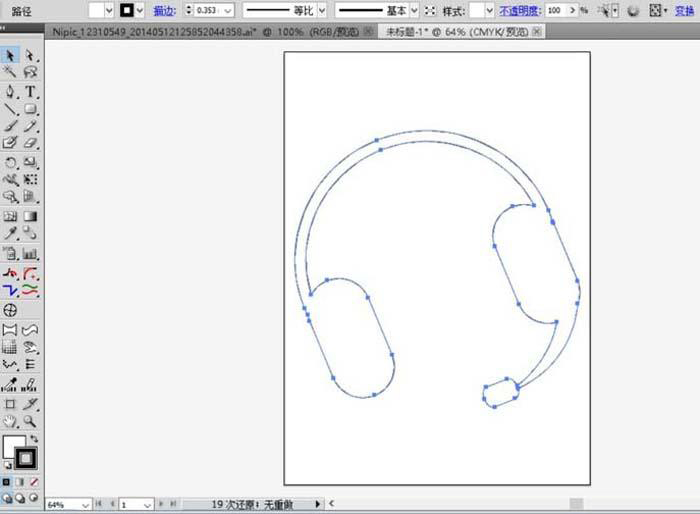700x514 pixels.
Task: Select the Gradient tool
Action: tap(30, 216)
